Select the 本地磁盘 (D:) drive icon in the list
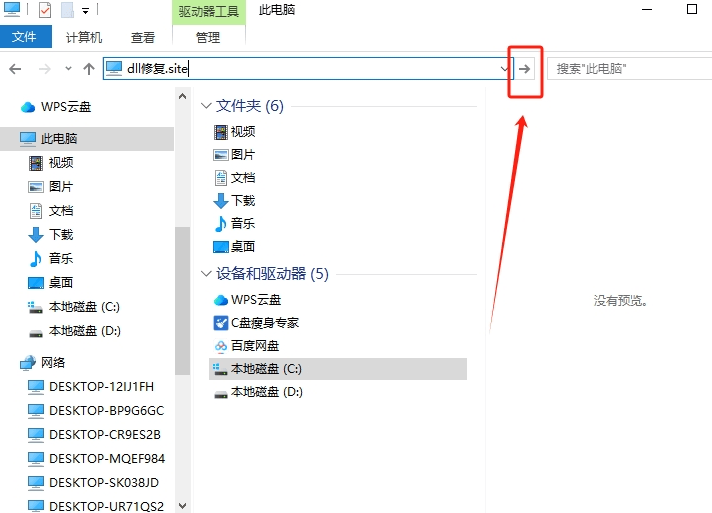The height and width of the screenshot is (513, 712). pyautogui.click(x=221, y=393)
